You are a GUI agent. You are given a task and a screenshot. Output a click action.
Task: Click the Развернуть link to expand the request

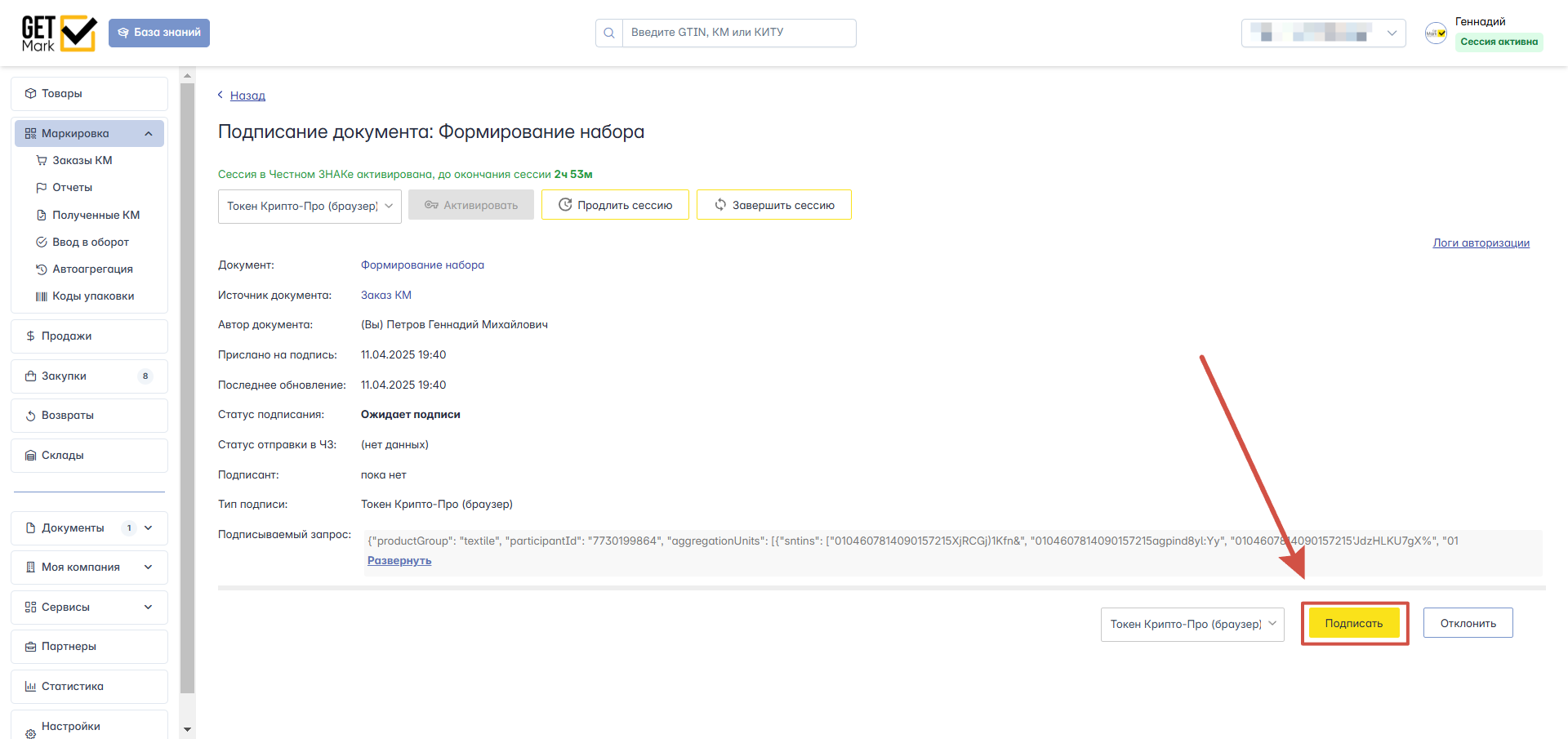tap(399, 561)
